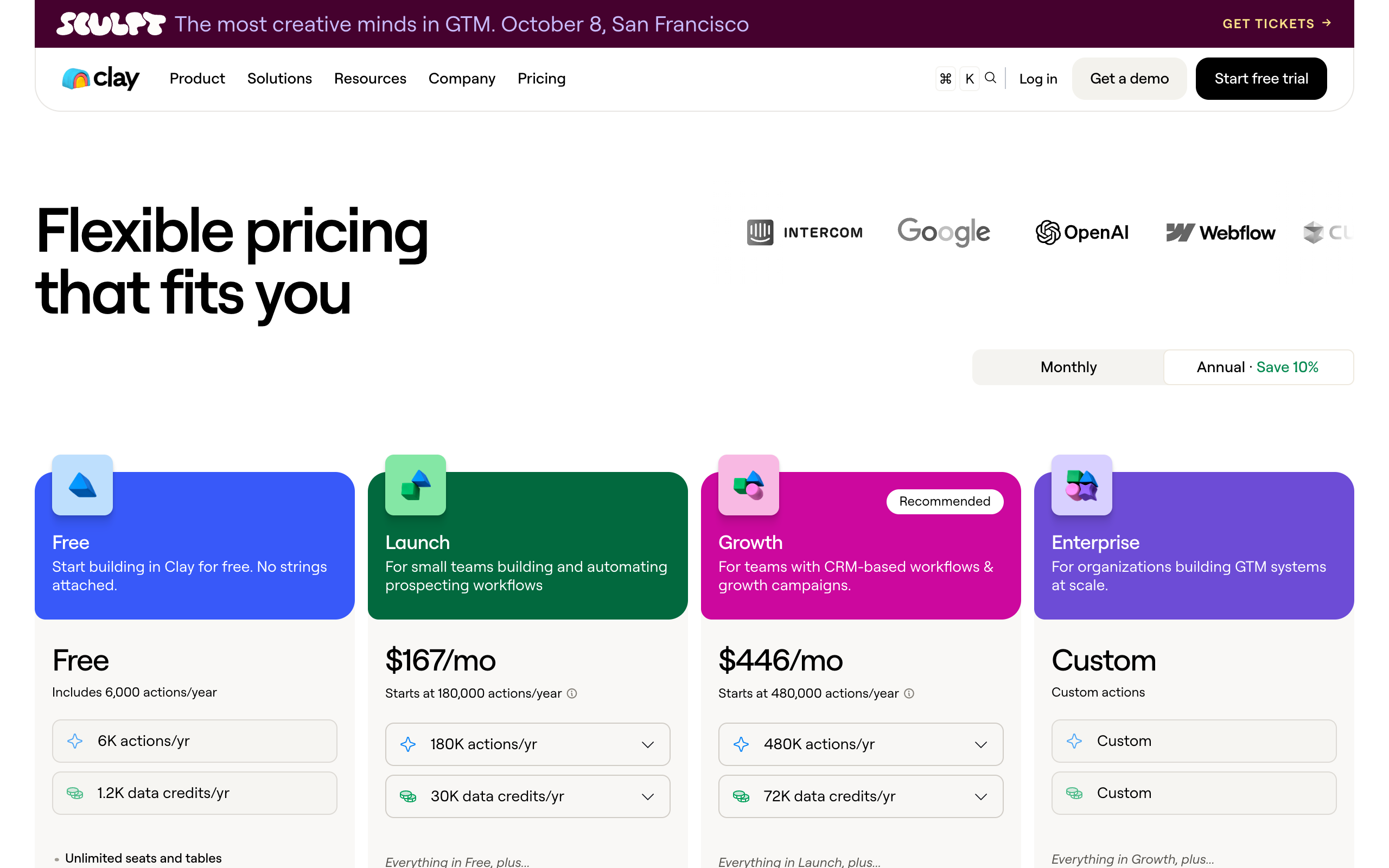Viewport: 1389px width, 868px height.
Task: Click the Clay logo in the navbar
Action: (x=100, y=79)
